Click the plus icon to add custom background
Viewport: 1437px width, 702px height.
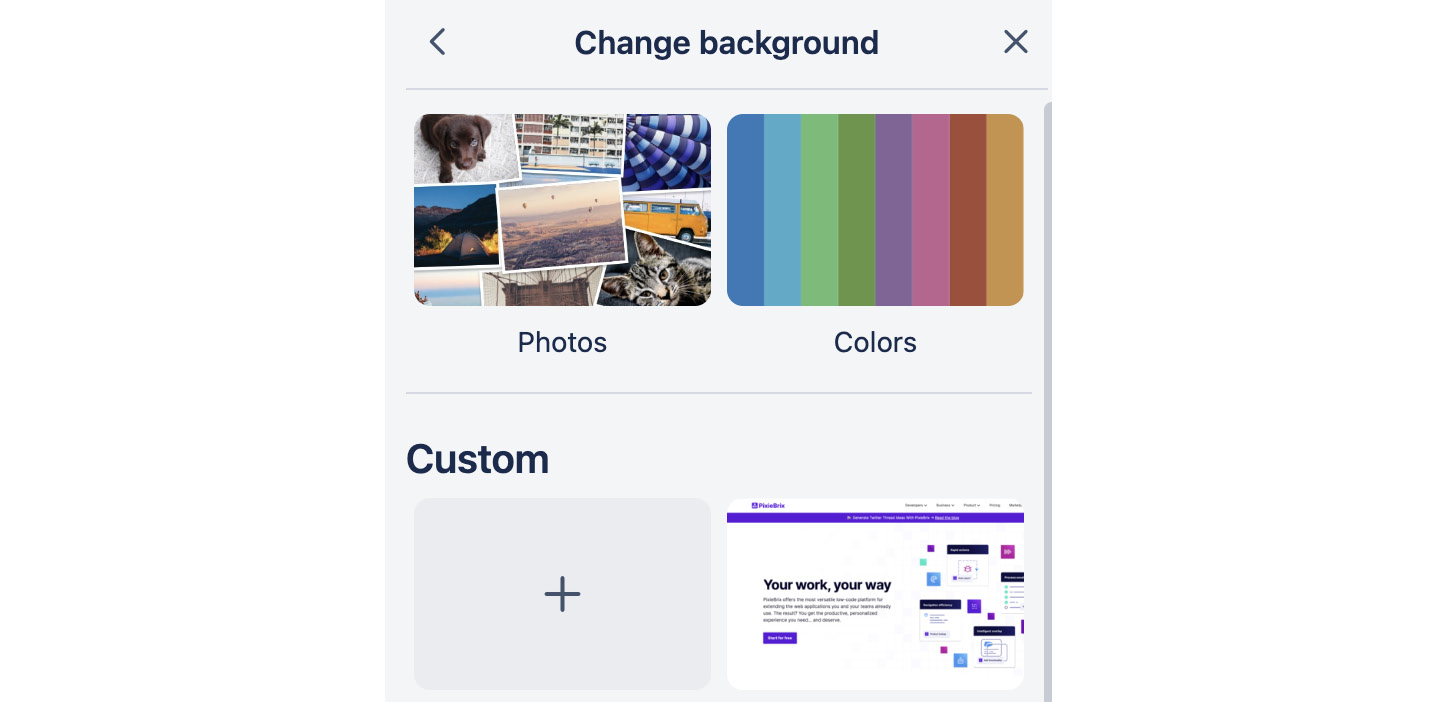pos(562,594)
